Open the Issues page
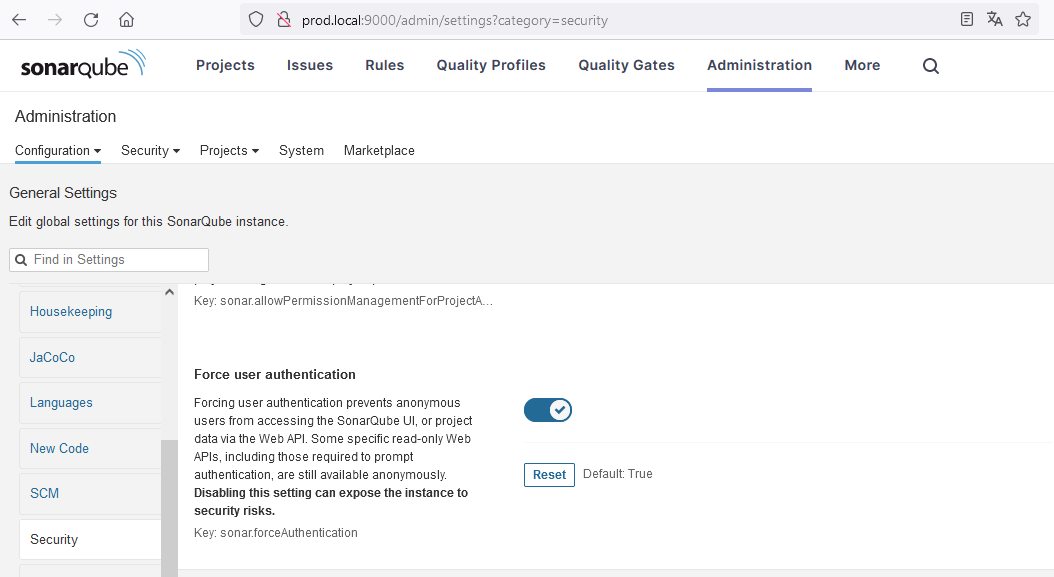 pyautogui.click(x=310, y=65)
